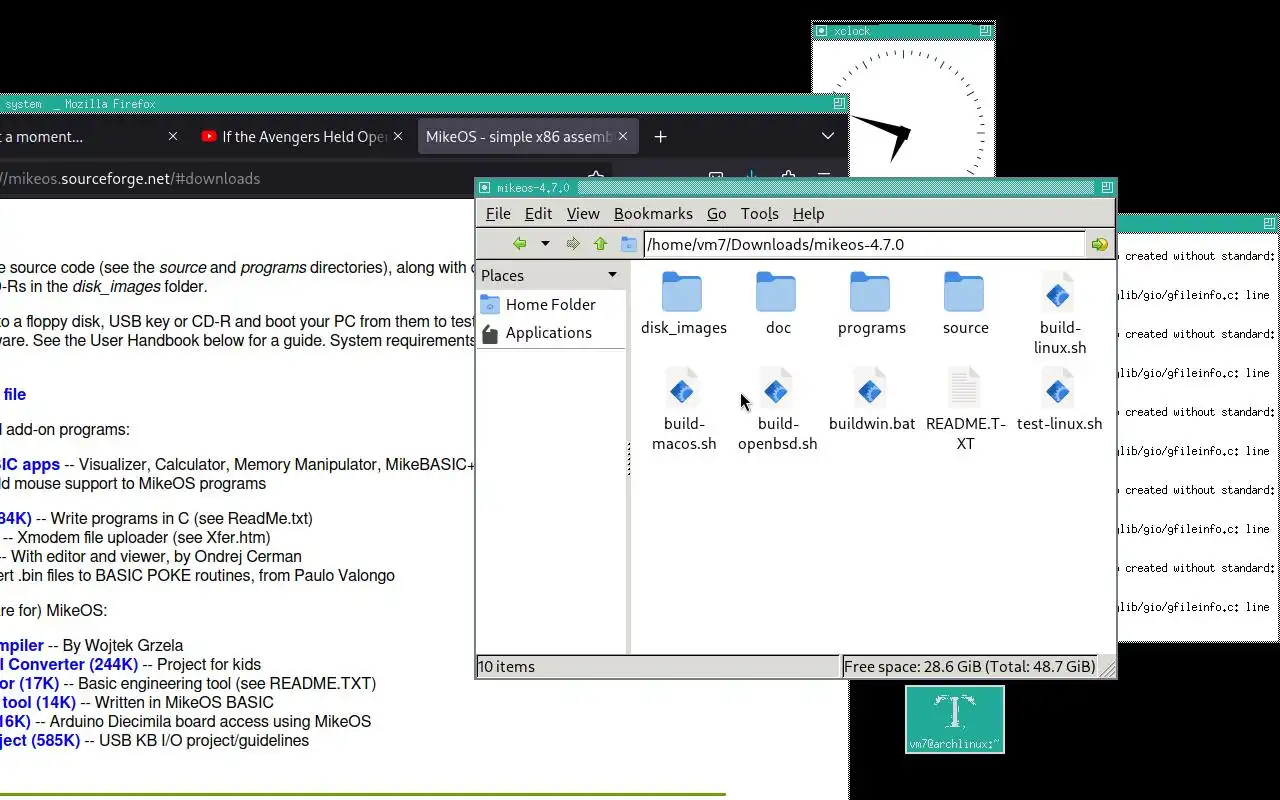Click the bold "file" link on the webpage

14,395
